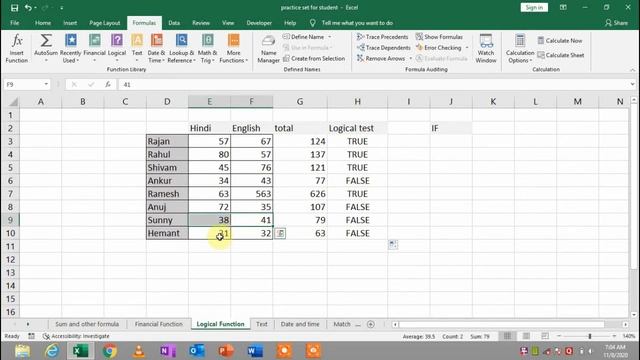Switch to the Developer tab

[x=259, y=23]
